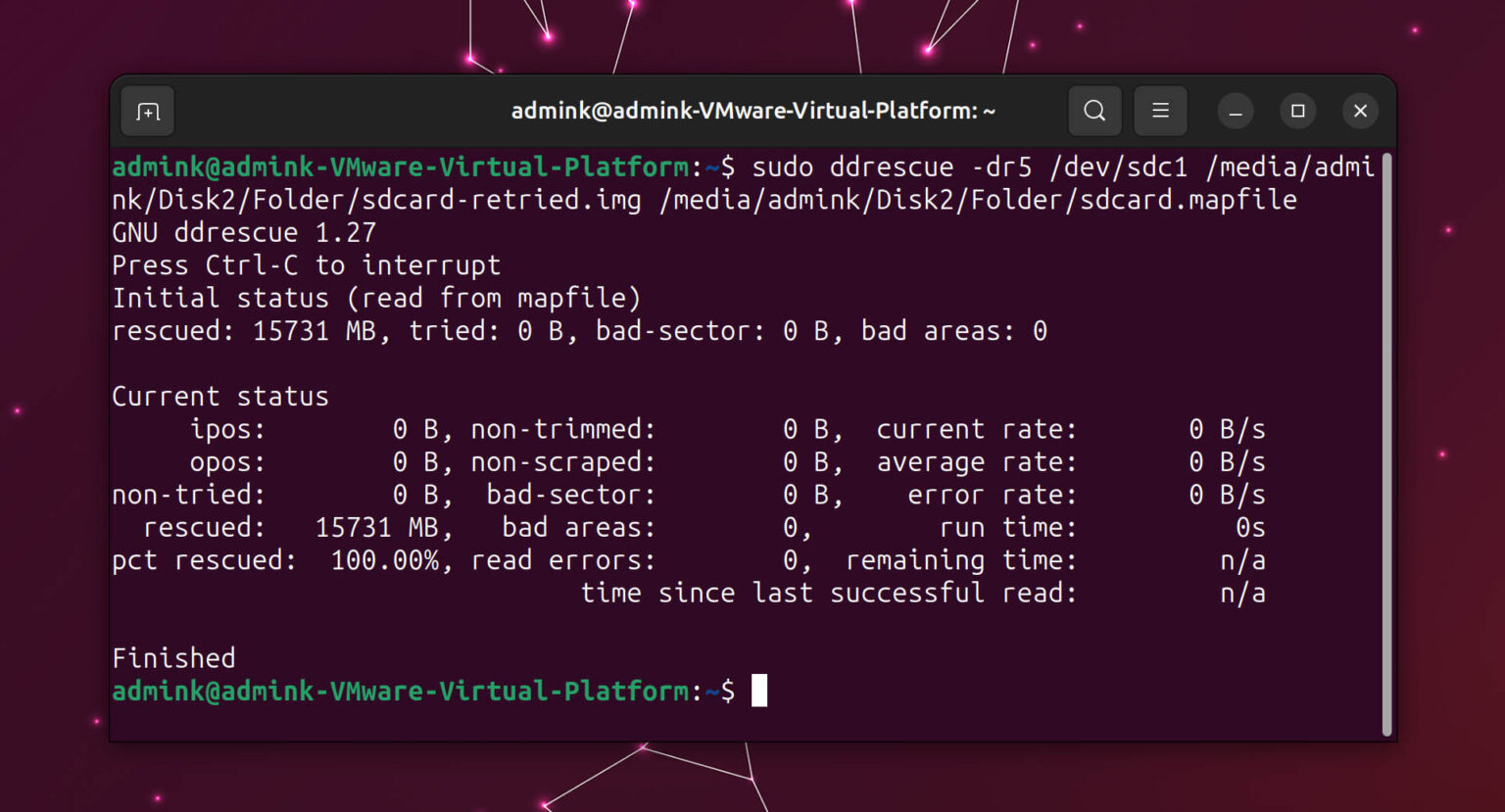Click the new tab plus icon
1505x812 pixels.
[146, 111]
